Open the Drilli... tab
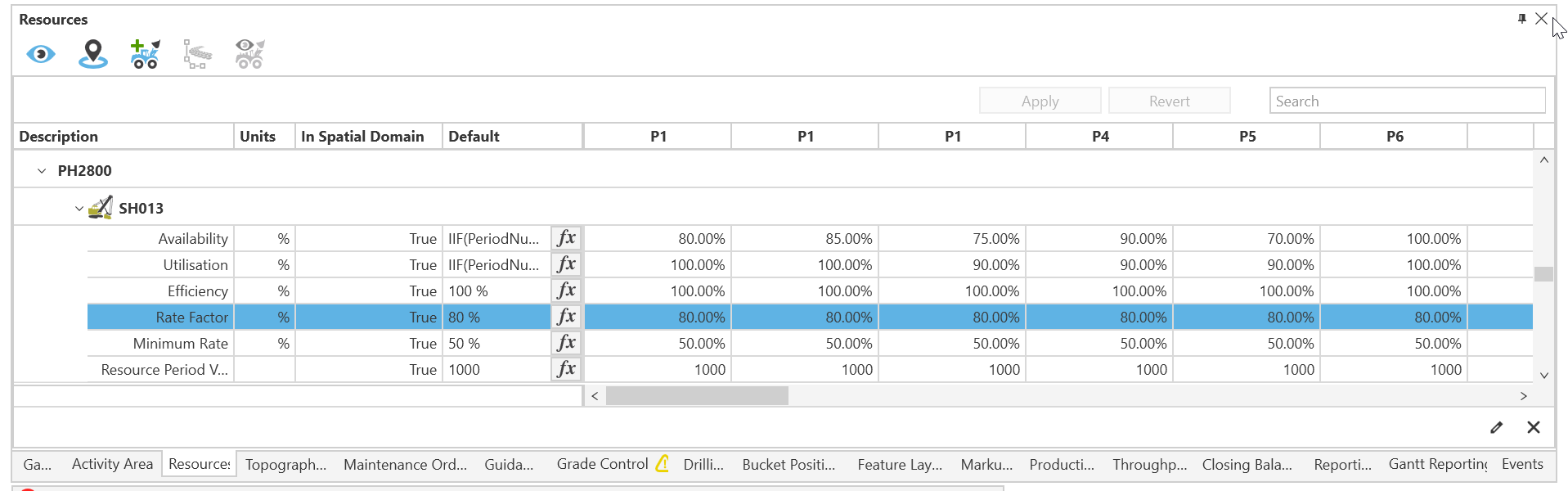Image resolution: width=1568 pixels, height=491 pixels. pyautogui.click(x=703, y=464)
